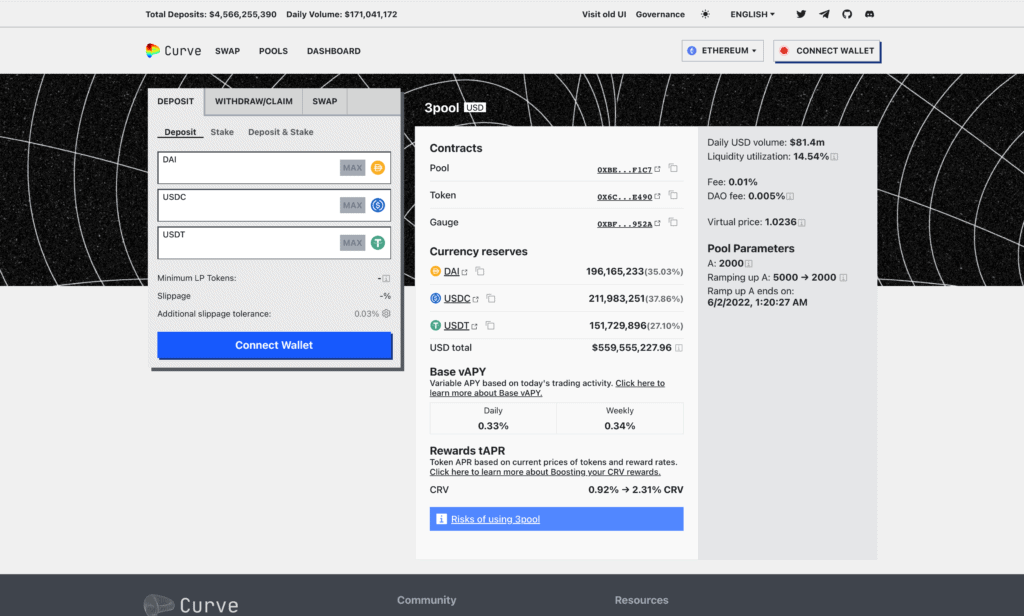Click the Twitter icon in the top bar
1024x616 pixels.
(801, 15)
